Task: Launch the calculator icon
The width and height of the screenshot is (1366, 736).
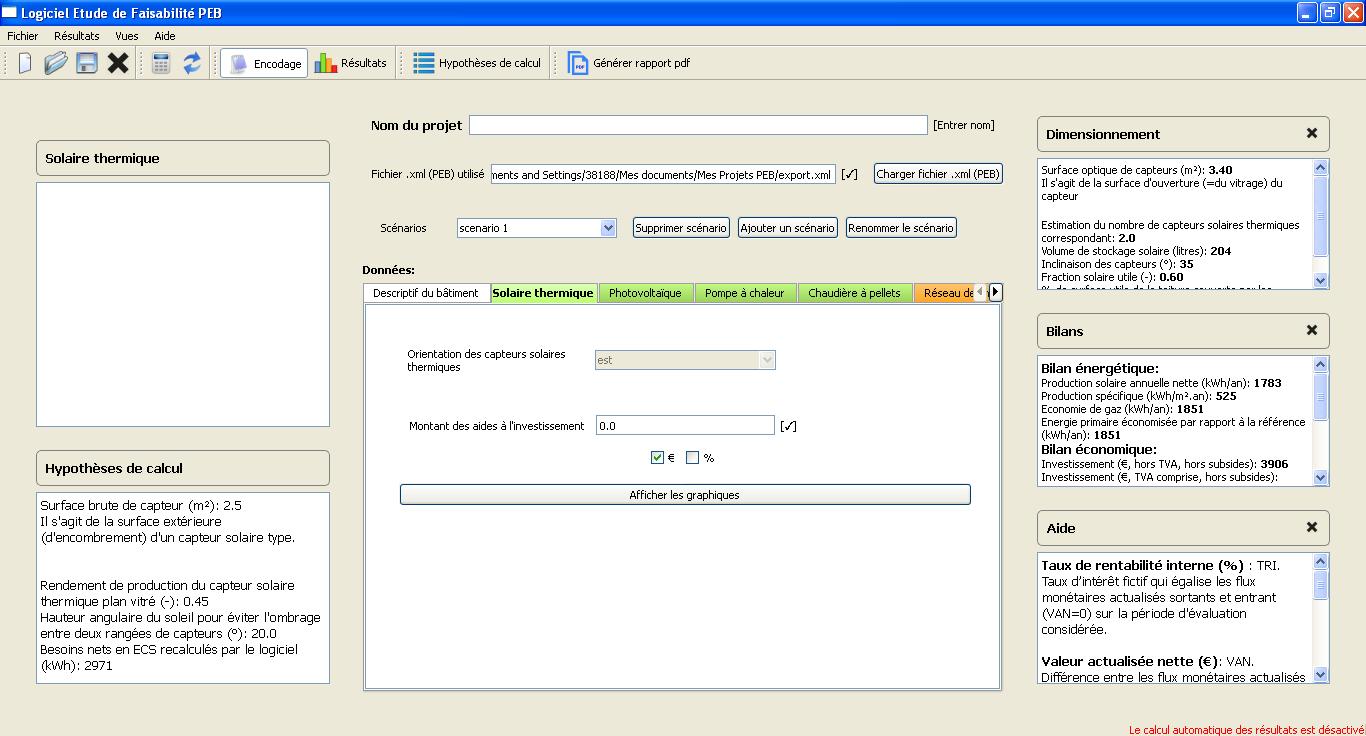Action: pos(161,63)
